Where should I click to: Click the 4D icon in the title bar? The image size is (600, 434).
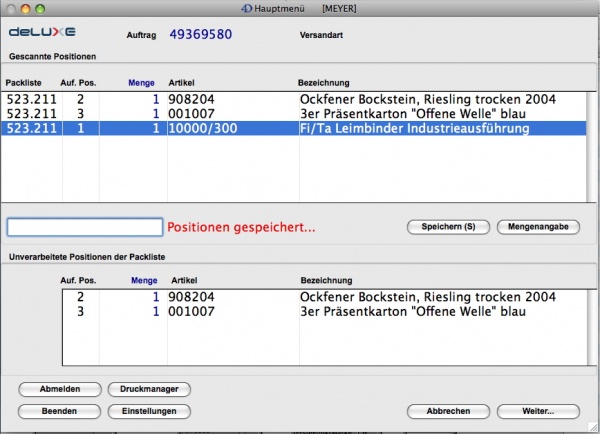pyautogui.click(x=247, y=7)
